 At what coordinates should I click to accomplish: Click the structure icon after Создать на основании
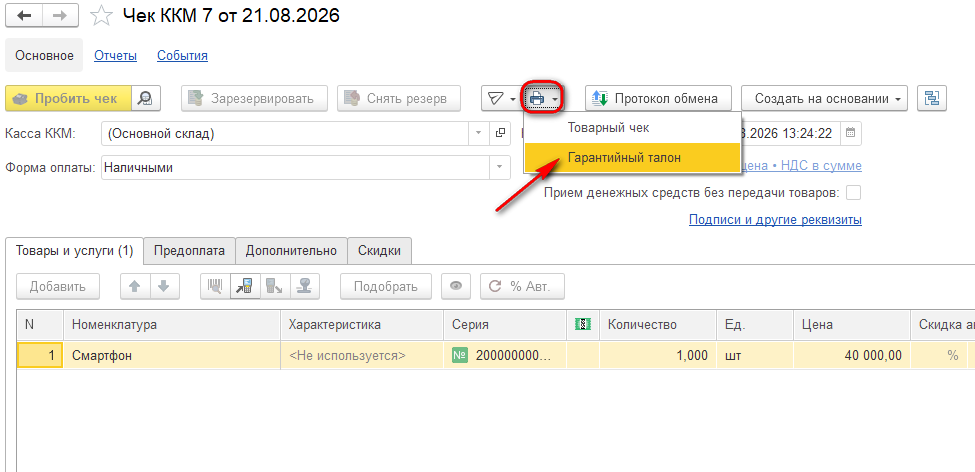pos(931,98)
